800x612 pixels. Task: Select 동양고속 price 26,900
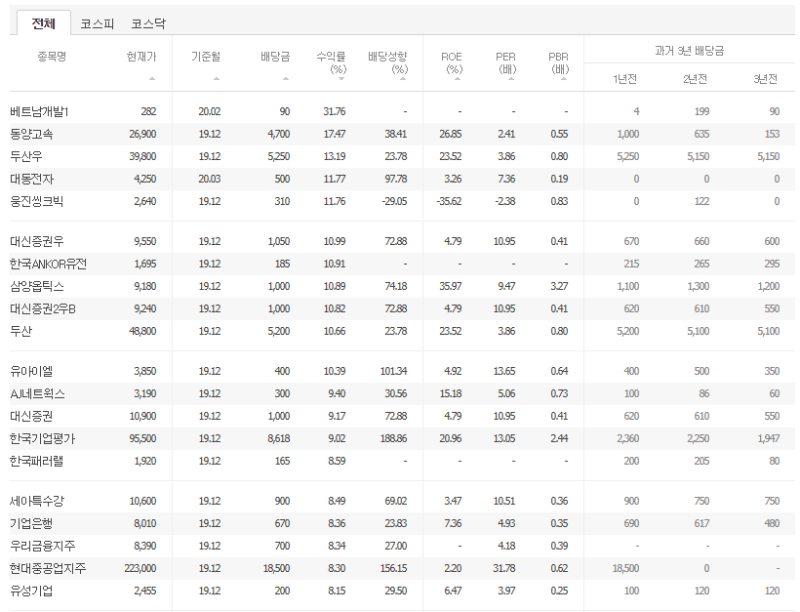coord(143,134)
